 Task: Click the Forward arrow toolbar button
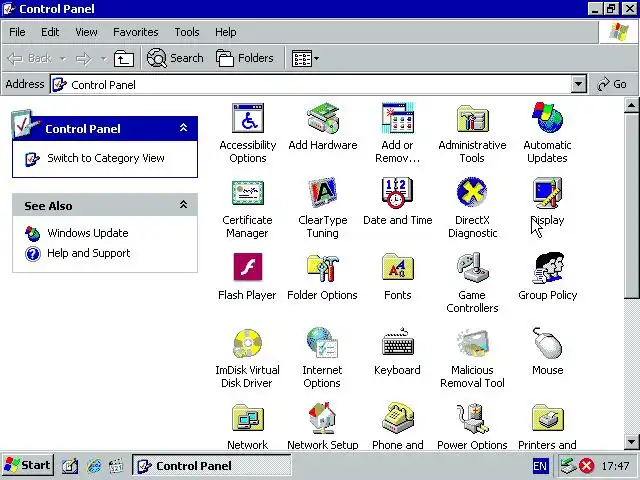click(x=83, y=59)
